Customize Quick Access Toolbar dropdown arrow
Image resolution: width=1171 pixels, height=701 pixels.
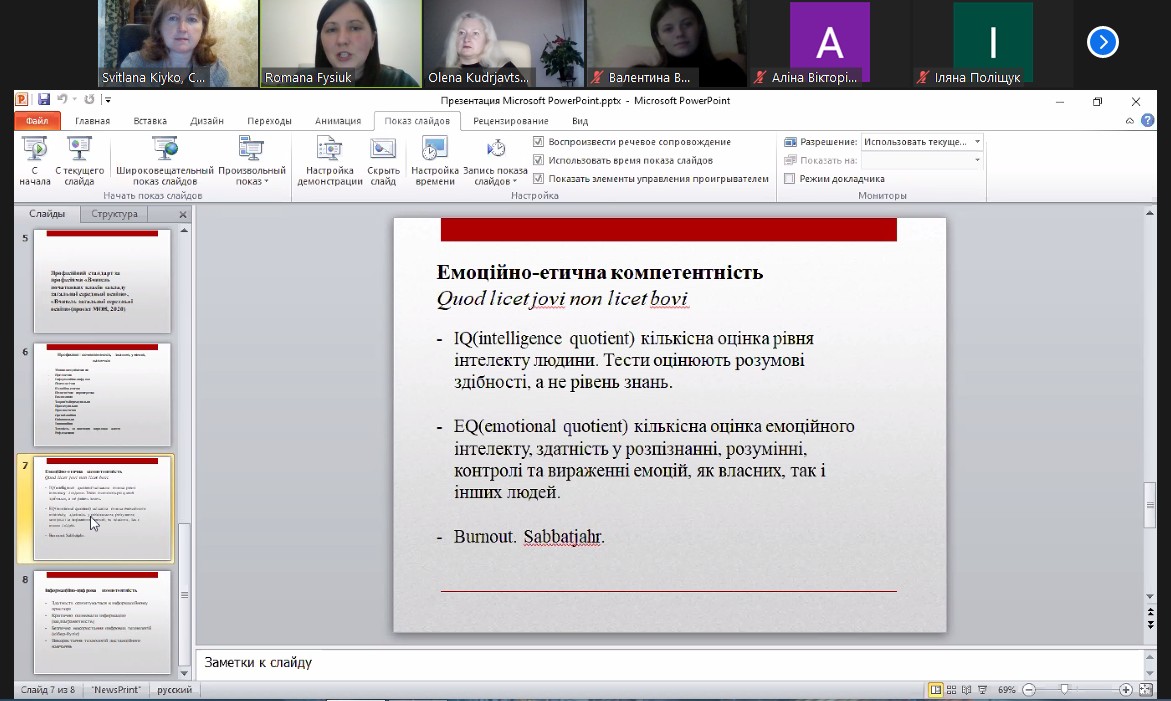pos(108,99)
